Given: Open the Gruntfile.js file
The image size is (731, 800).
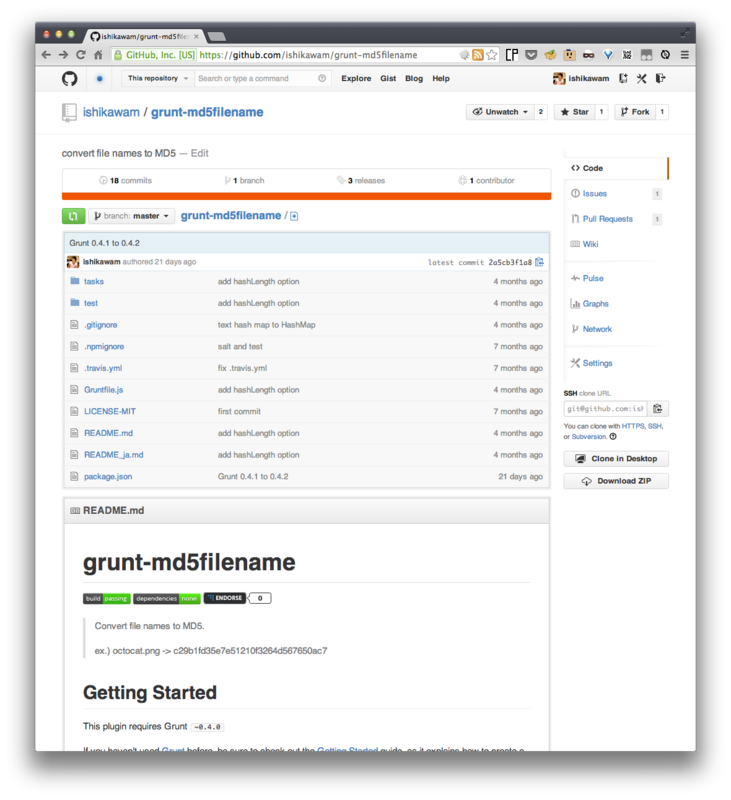Looking at the screenshot, I should click(x=104, y=390).
